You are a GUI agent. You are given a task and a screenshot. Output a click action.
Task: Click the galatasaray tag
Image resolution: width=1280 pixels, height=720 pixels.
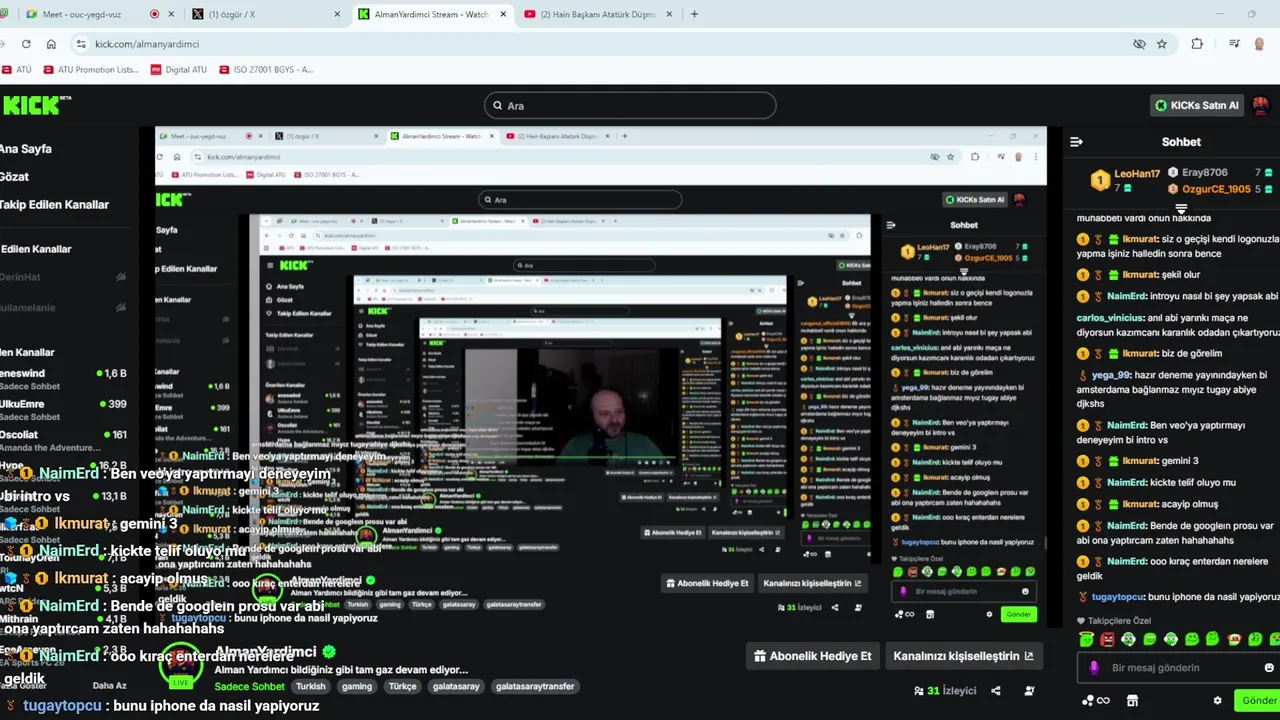[455, 687]
